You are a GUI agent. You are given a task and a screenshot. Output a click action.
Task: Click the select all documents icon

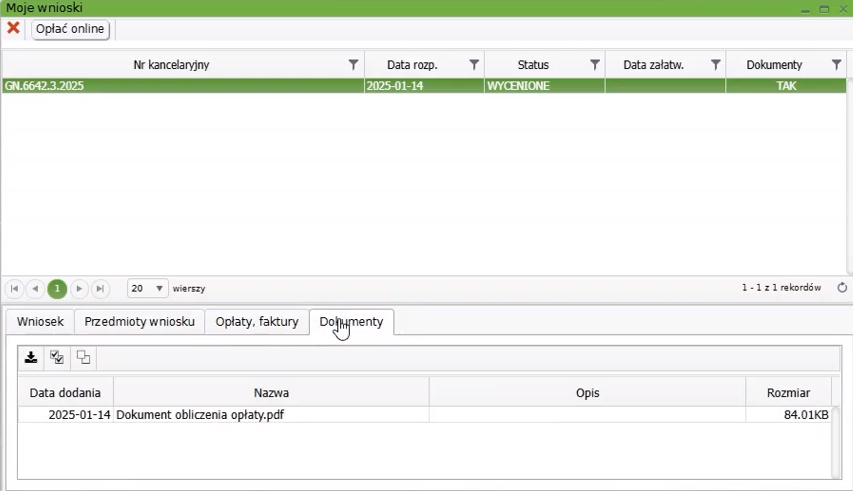coord(57,358)
